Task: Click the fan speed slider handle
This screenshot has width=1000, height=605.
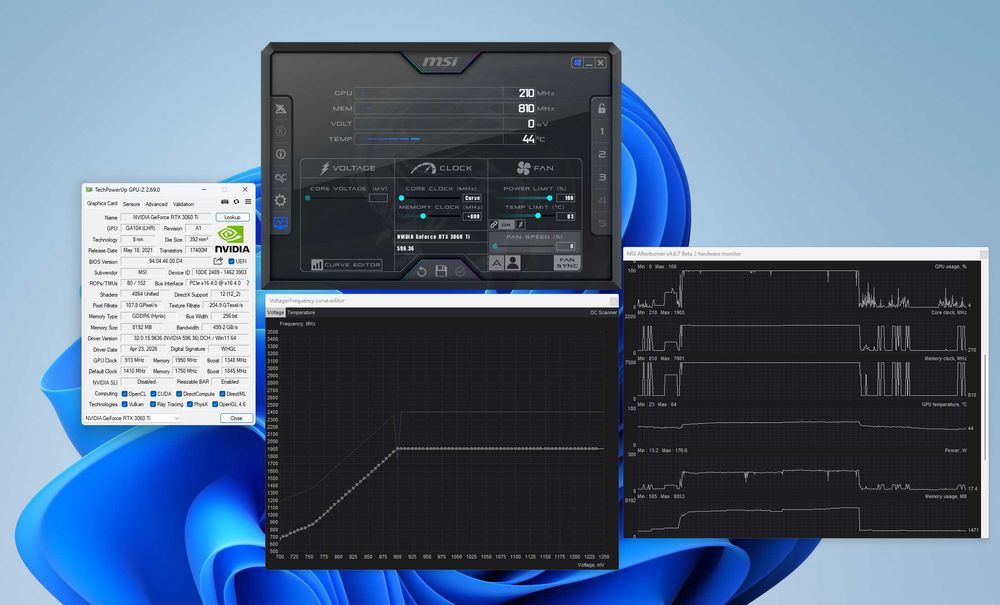Action: pos(496,246)
